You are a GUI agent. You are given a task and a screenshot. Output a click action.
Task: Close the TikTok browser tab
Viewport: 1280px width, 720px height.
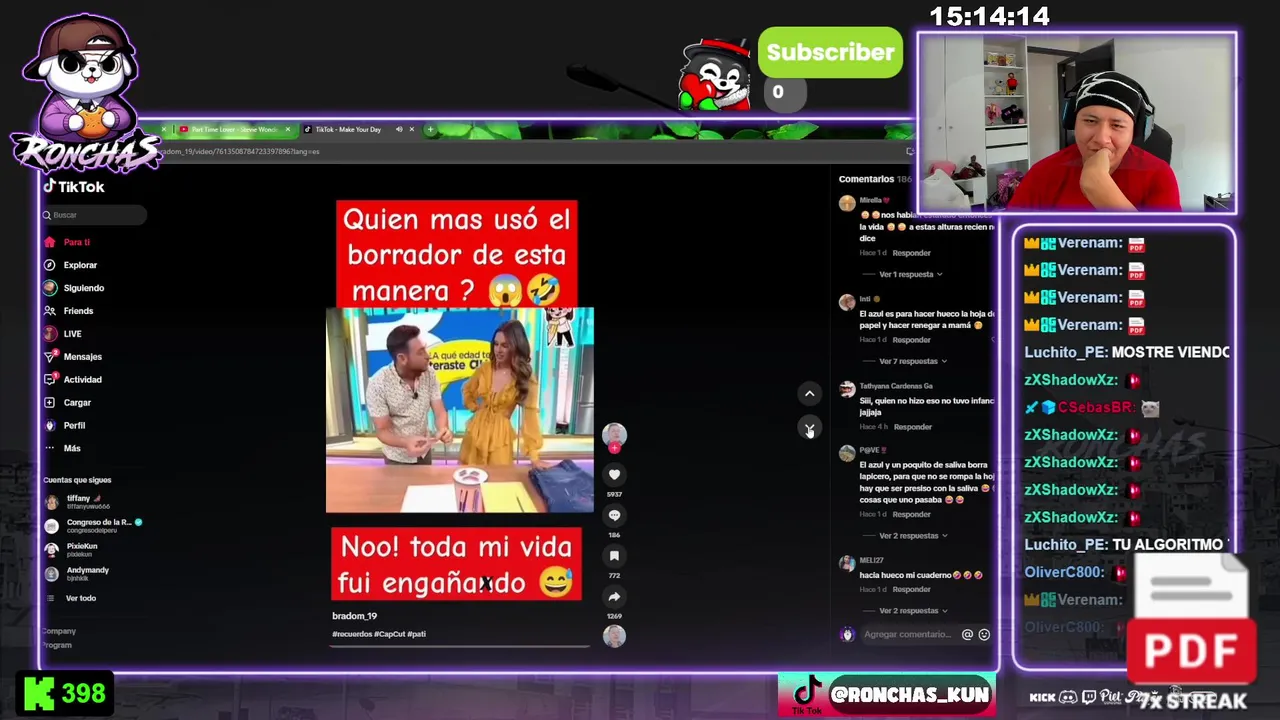tap(411, 129)
